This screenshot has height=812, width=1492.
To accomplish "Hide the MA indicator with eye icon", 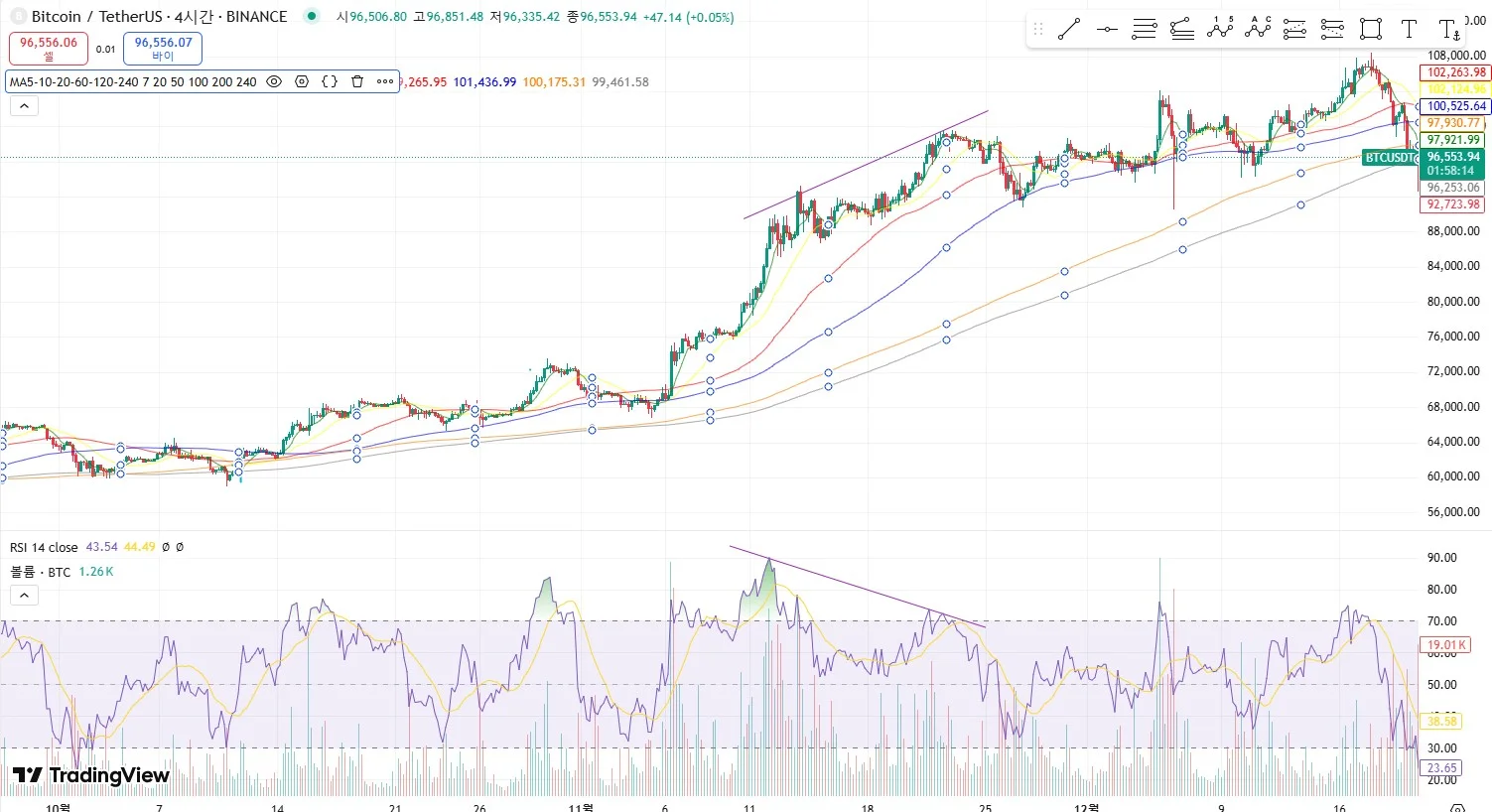I will coord(274,81).
